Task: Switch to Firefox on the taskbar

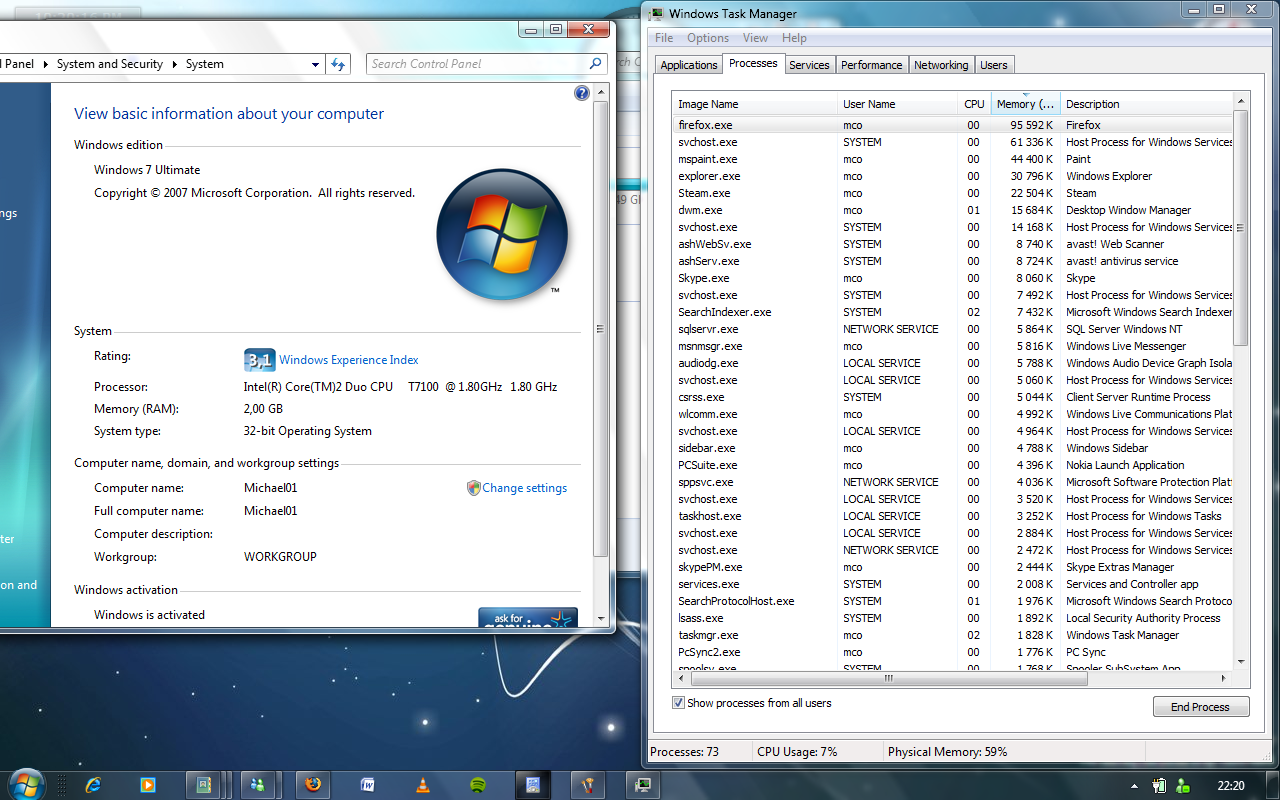Action: [313, 785]
